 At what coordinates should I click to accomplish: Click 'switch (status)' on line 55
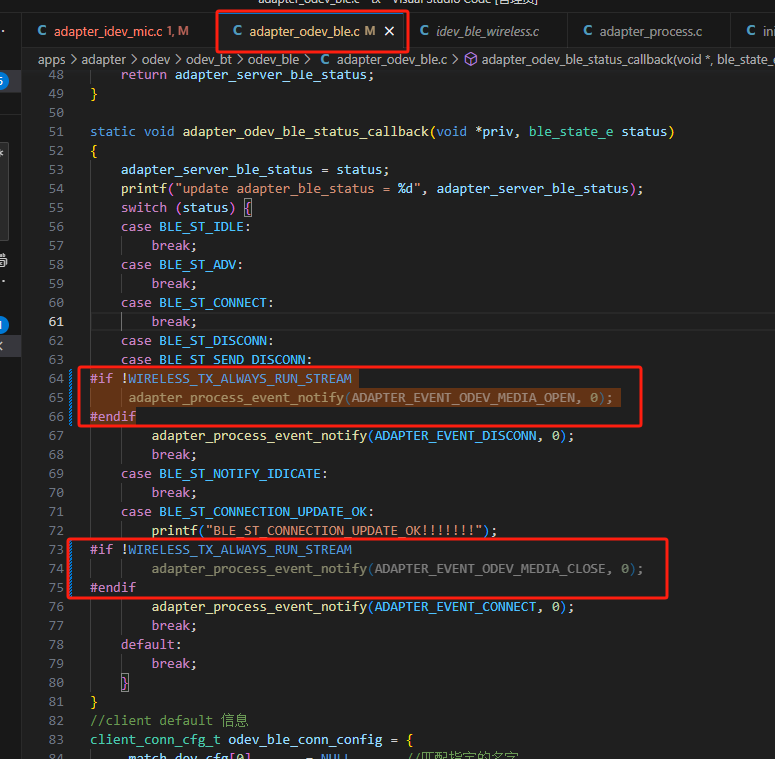(178, 208)
